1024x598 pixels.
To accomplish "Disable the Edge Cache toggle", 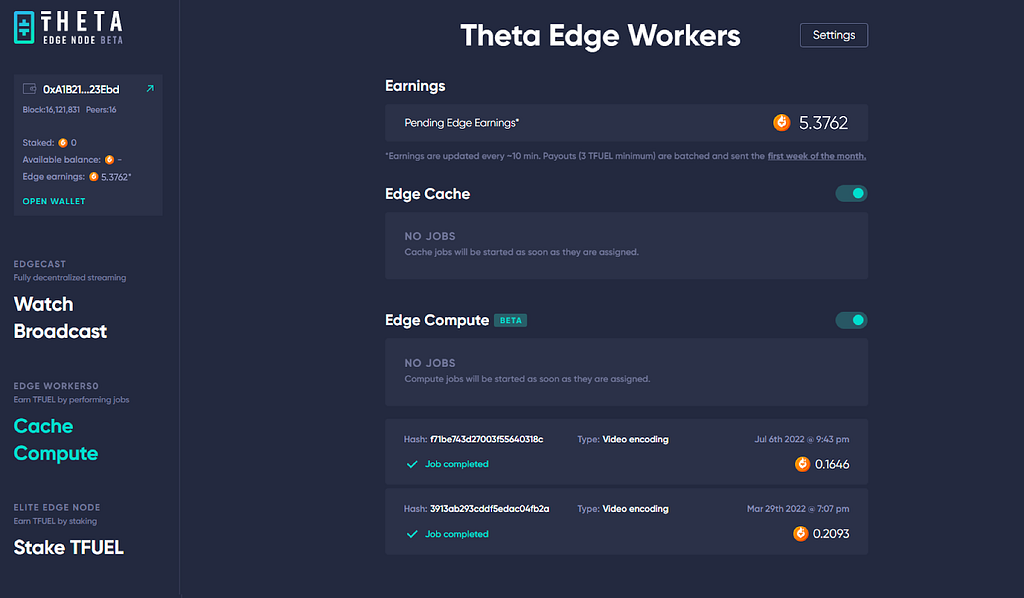I will coord(851,194).
